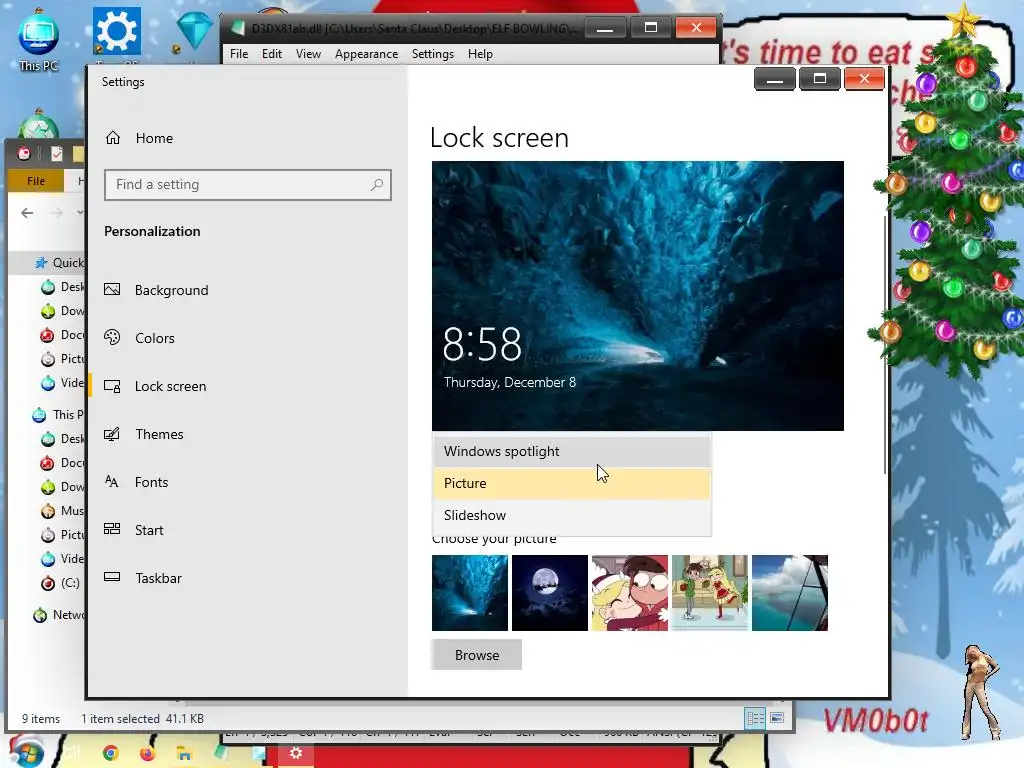Maximize the Settings window
Image resolution: width=1024 pixels, height=768 pixels.
(x=820, y=79)
